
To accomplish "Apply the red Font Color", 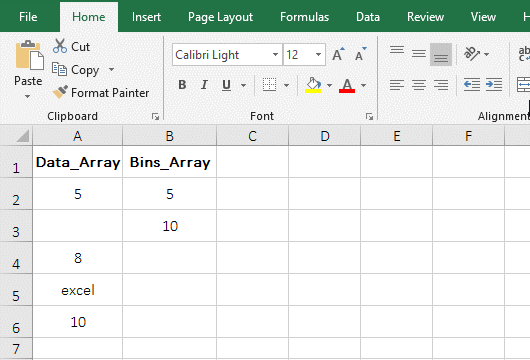I will (347, 85).
